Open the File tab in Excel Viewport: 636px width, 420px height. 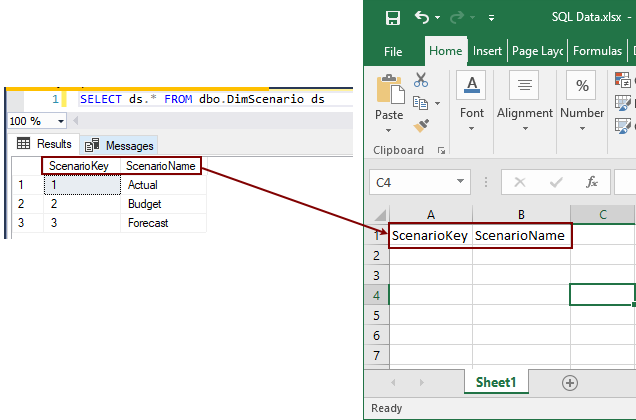pyautogui.click(x=393, y=52)
